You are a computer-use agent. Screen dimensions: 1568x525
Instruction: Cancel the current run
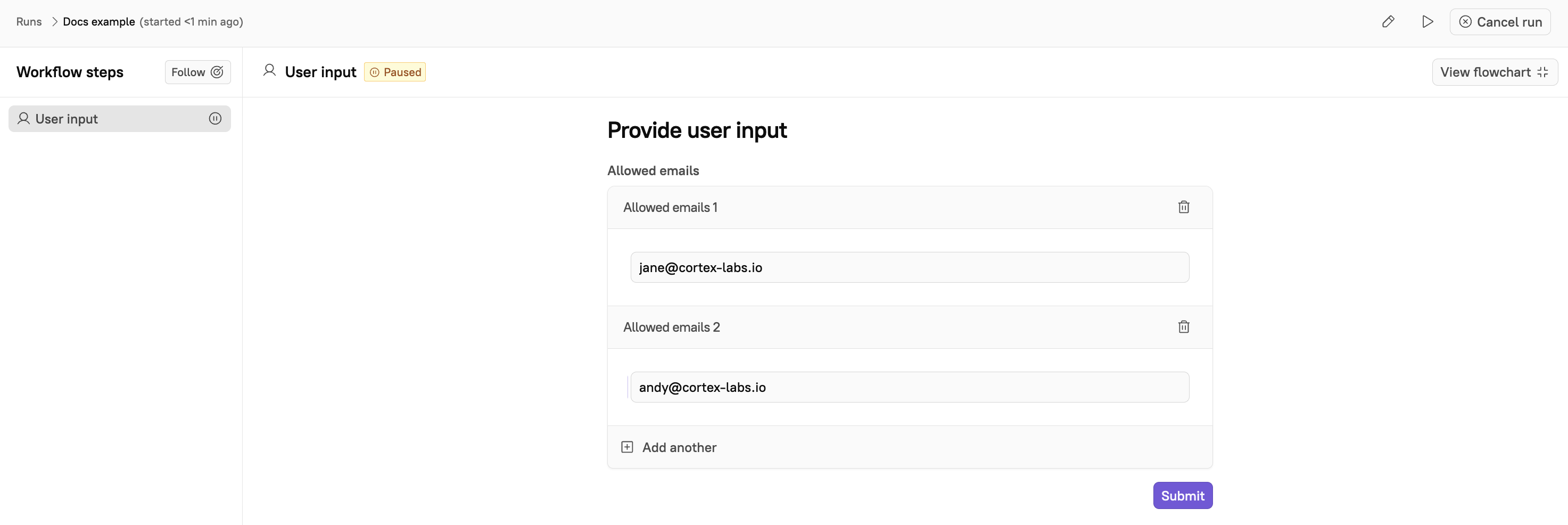(1500, 22)
